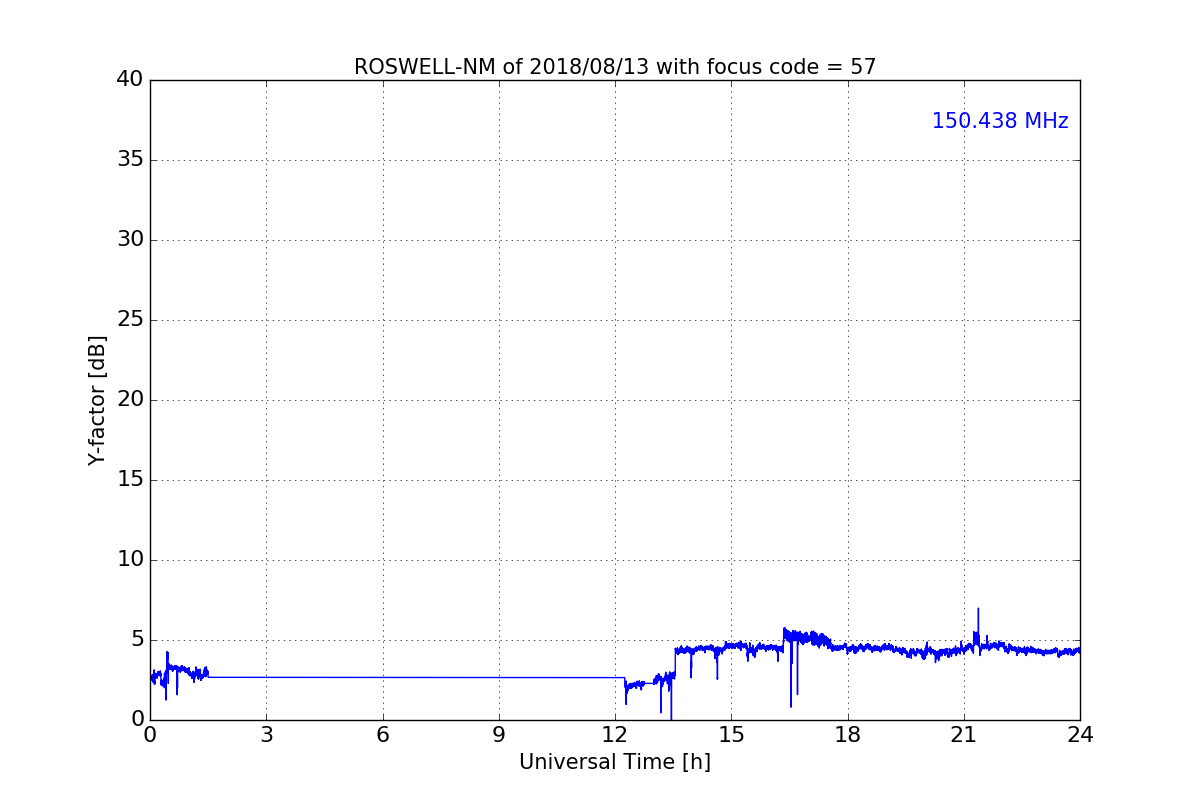Click y-axis tick label "40"
Image resolution: width=1200 pixels, height=800 pixels.
[130, 80]
